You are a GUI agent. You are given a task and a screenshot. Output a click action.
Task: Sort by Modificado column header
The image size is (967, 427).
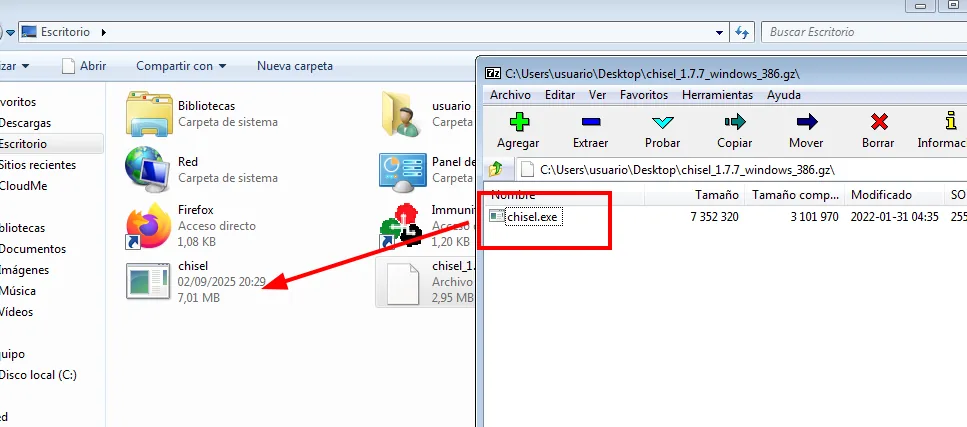[894, 195]
